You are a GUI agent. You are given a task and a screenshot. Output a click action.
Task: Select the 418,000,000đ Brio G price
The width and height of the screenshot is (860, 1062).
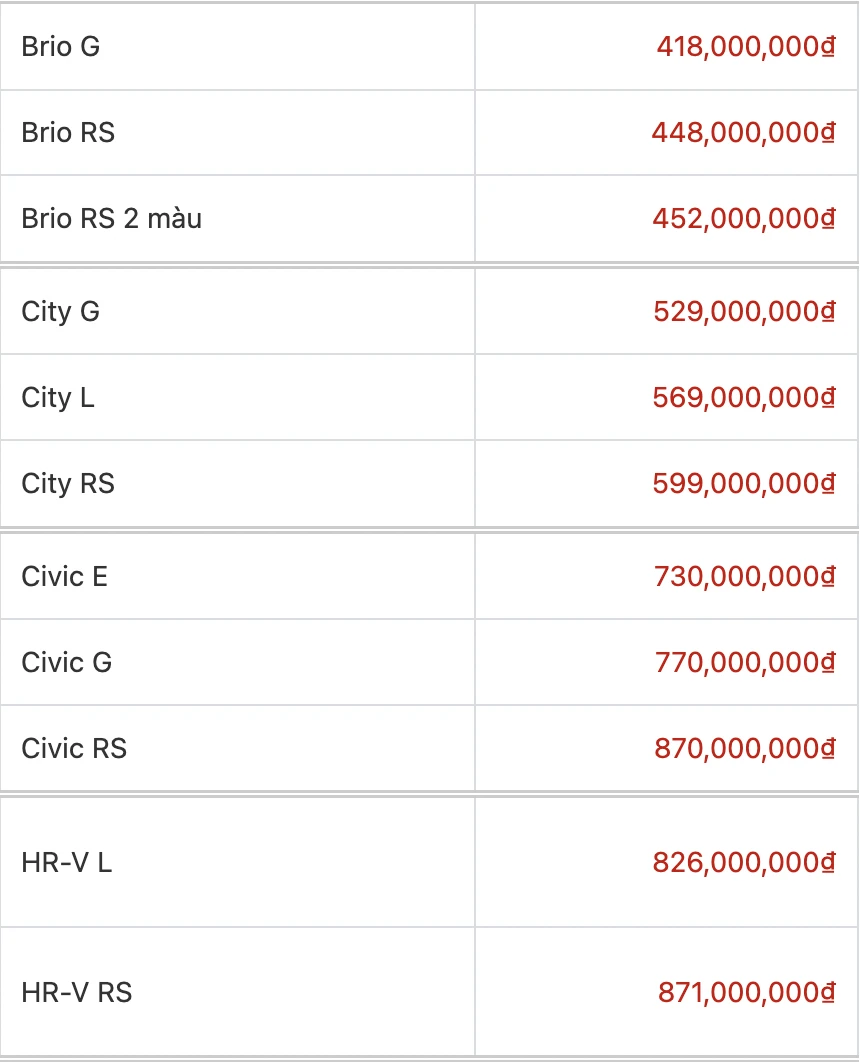(745, 47)
